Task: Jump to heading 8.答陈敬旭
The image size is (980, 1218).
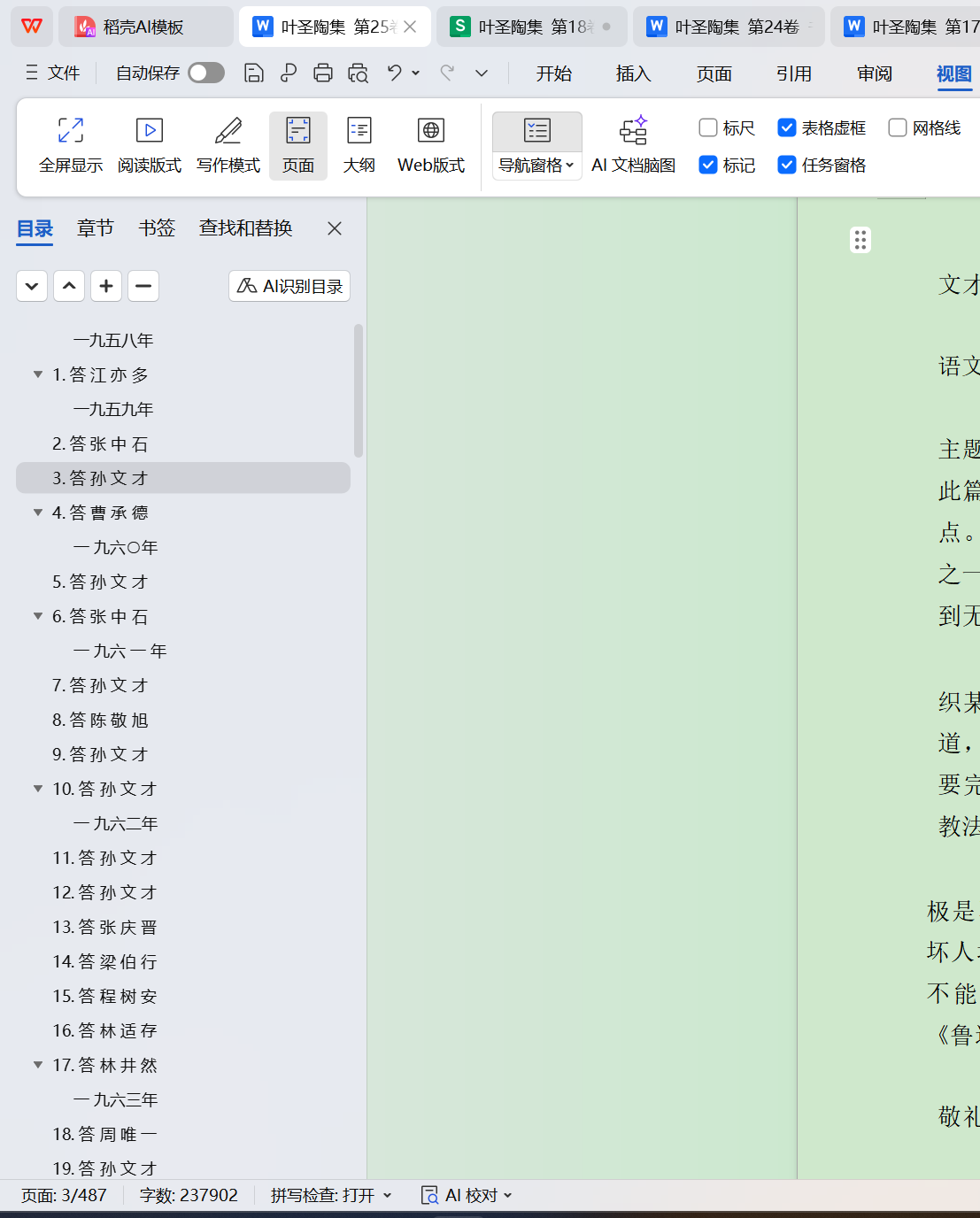Action: 183,720
